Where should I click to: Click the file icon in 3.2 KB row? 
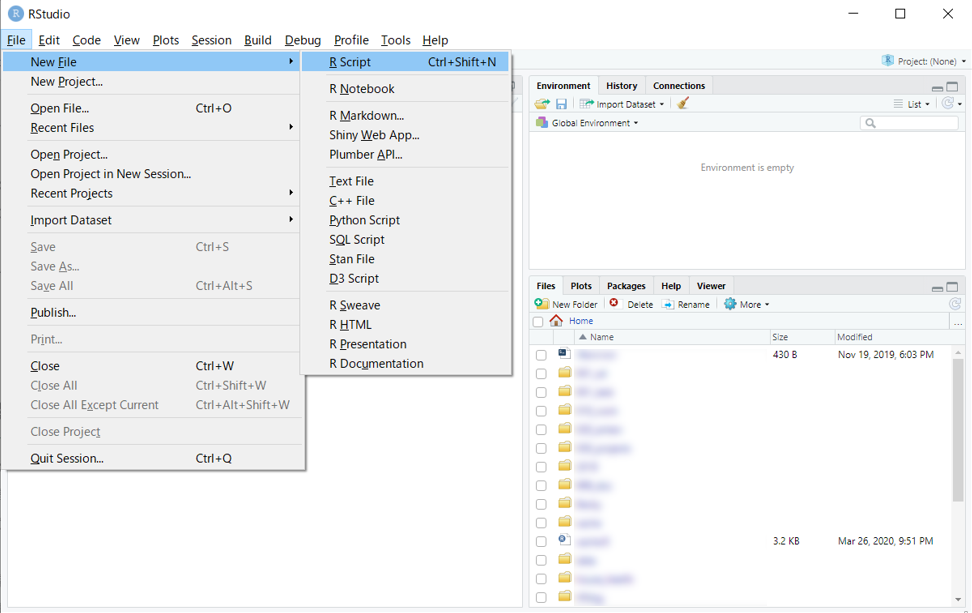click(563, 540)
